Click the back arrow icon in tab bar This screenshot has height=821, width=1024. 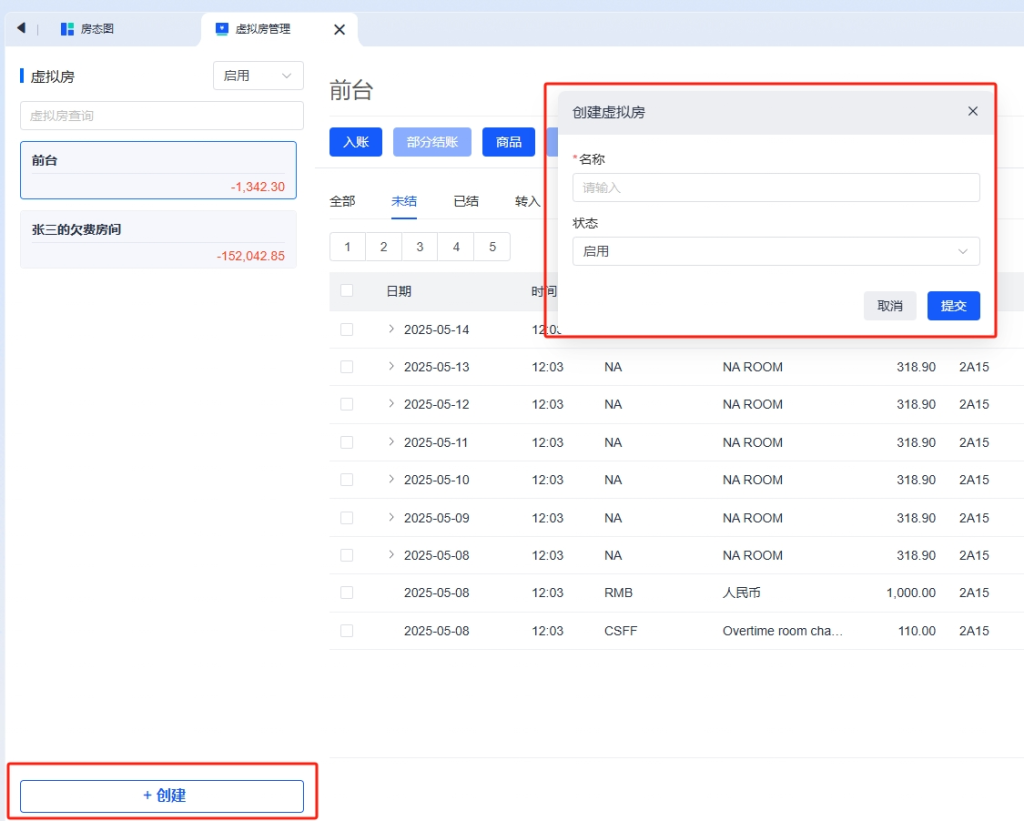point(21,28)
